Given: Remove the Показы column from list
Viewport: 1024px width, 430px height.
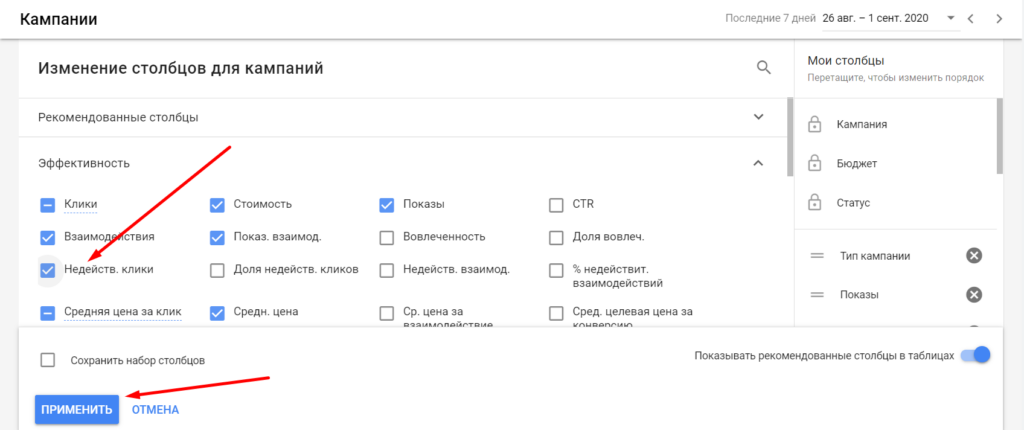Looking at the screenshot, I should [974, 295].
